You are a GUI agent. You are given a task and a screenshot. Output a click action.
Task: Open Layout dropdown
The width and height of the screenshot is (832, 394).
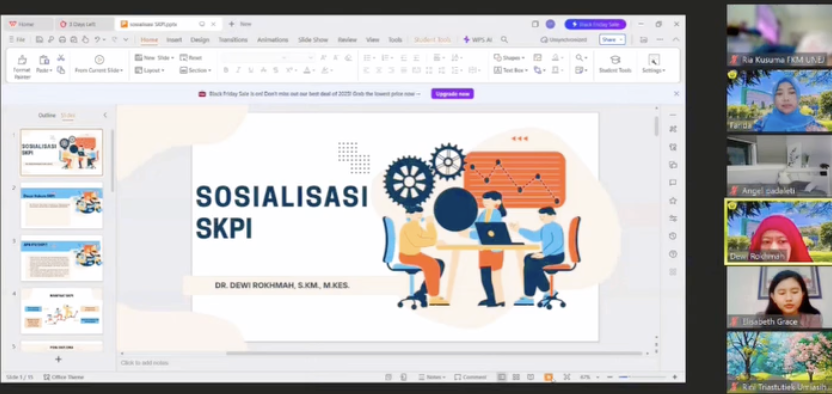[x=150, y=70]
